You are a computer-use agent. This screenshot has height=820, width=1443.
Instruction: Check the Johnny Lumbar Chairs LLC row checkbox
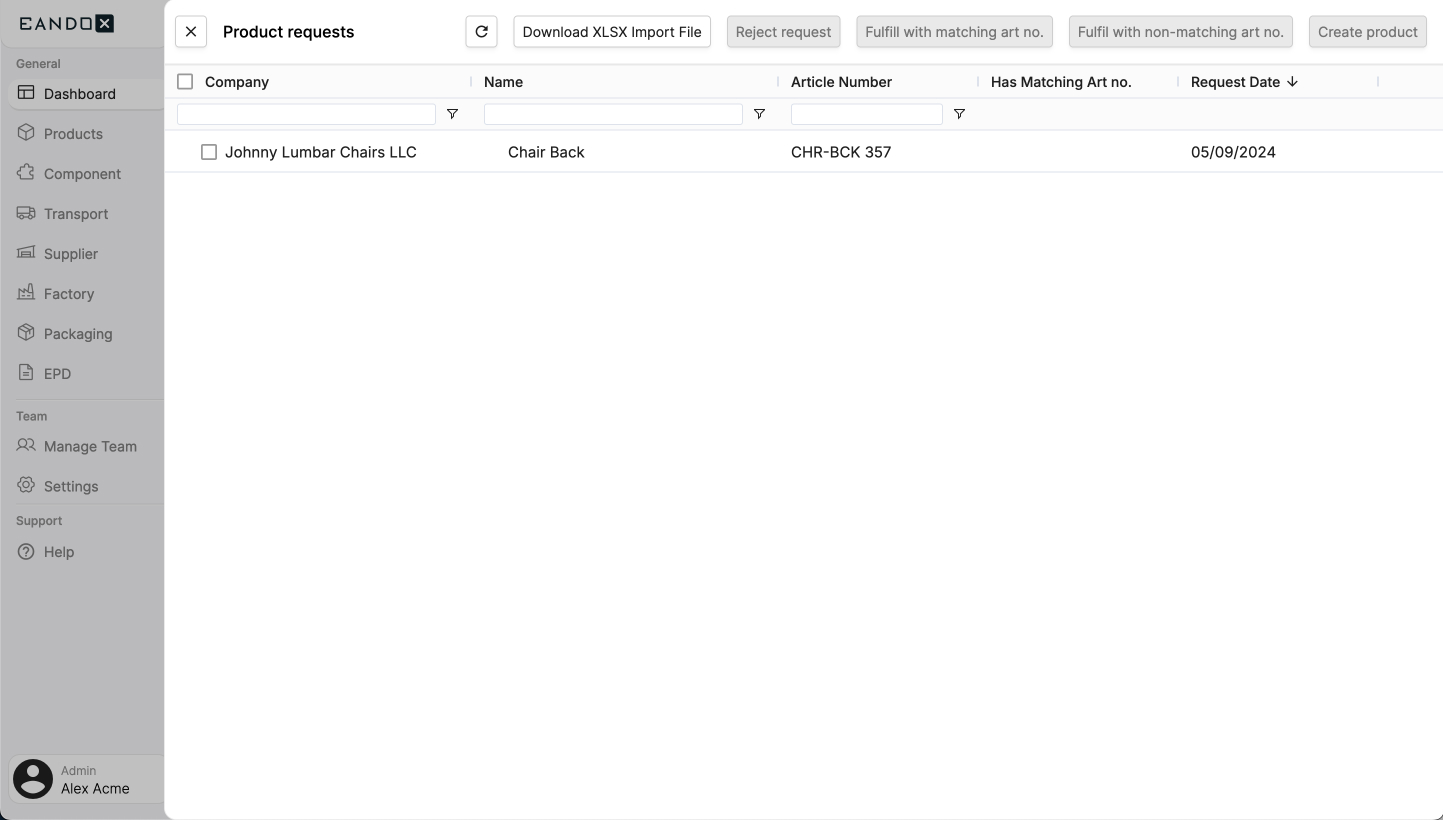pos(209,152)
